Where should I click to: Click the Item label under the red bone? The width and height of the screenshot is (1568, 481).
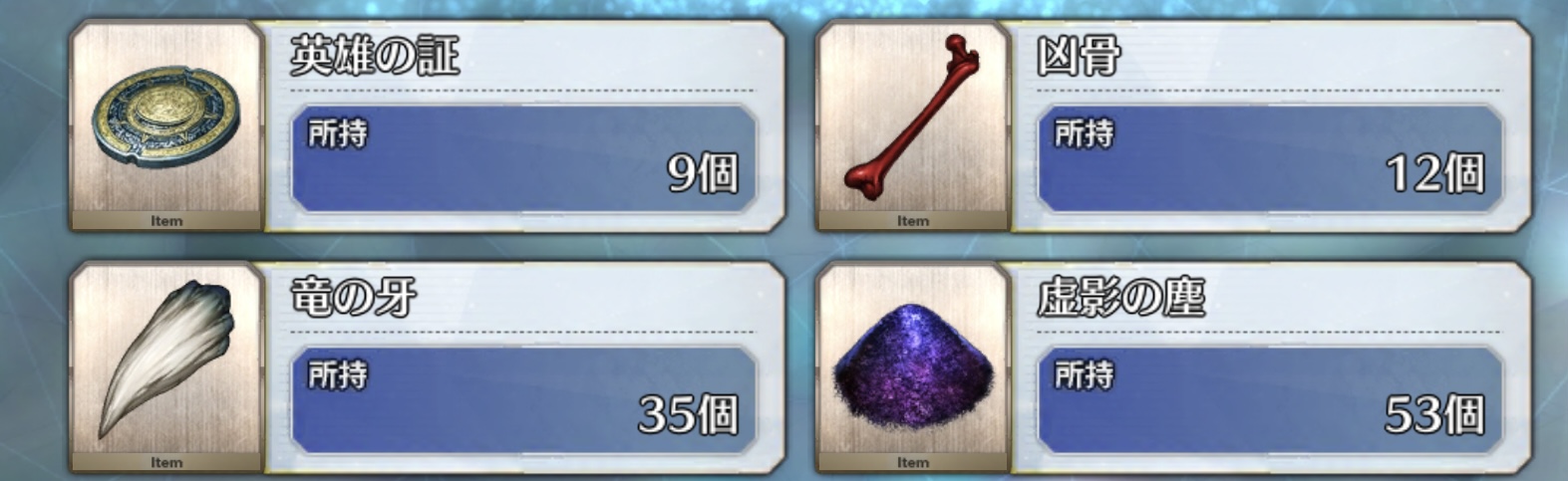912,221
